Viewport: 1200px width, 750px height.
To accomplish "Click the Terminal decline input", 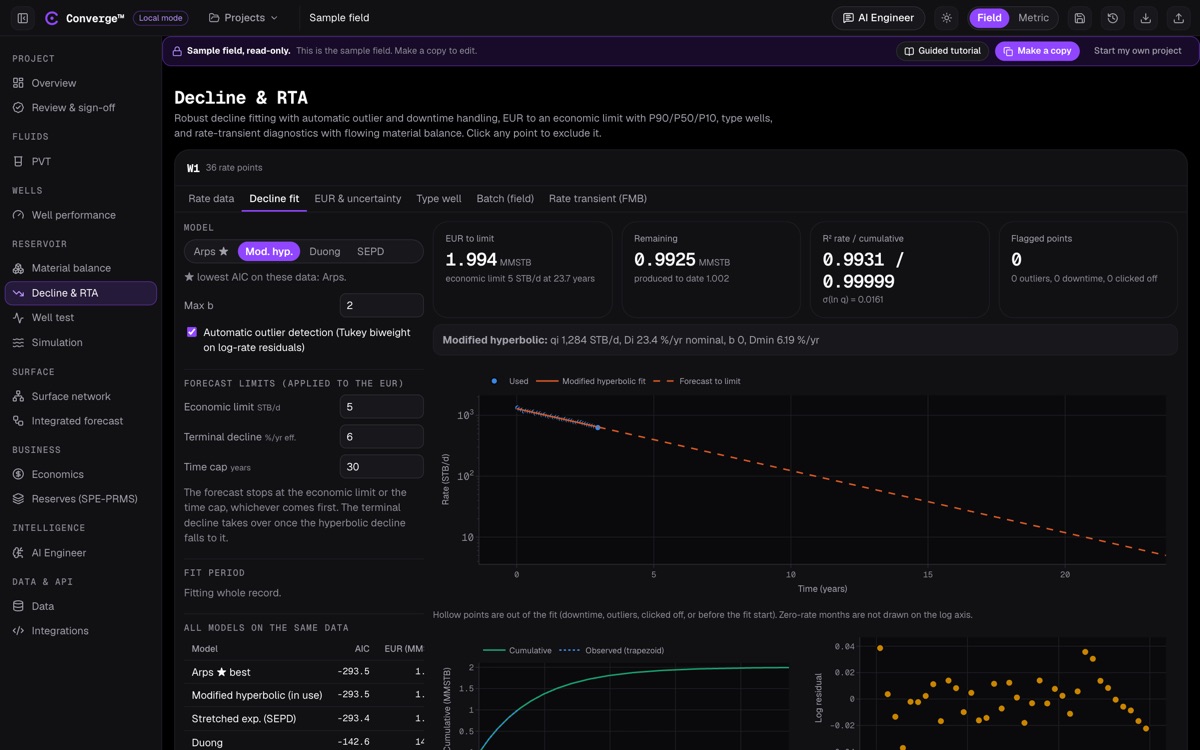I will tap(382, 437).
